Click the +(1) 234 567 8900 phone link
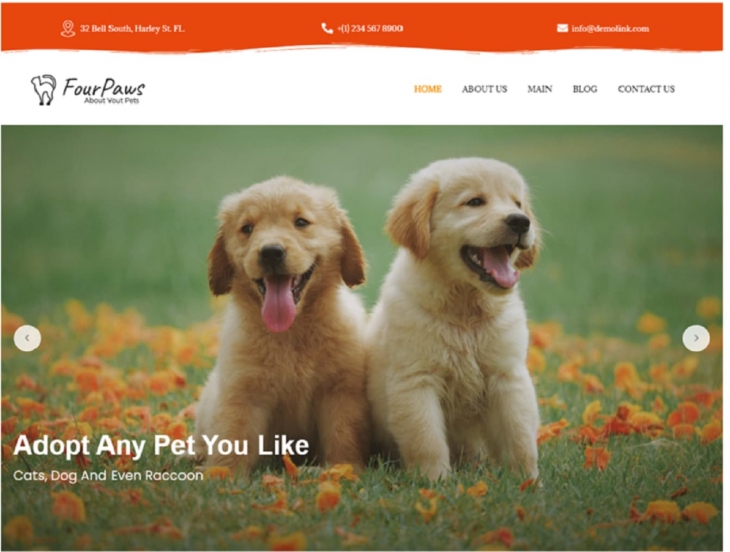Screen dimensions: 730x552 370,28
